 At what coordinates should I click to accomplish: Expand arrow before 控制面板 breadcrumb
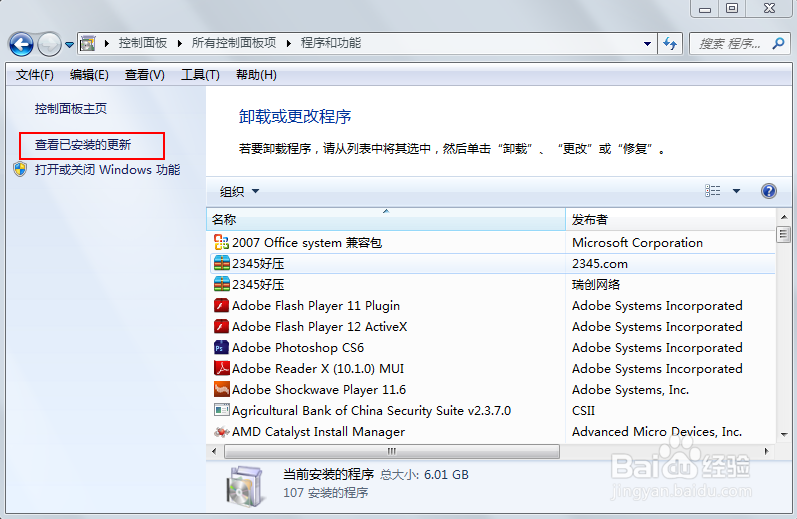(x=107, y=44)
